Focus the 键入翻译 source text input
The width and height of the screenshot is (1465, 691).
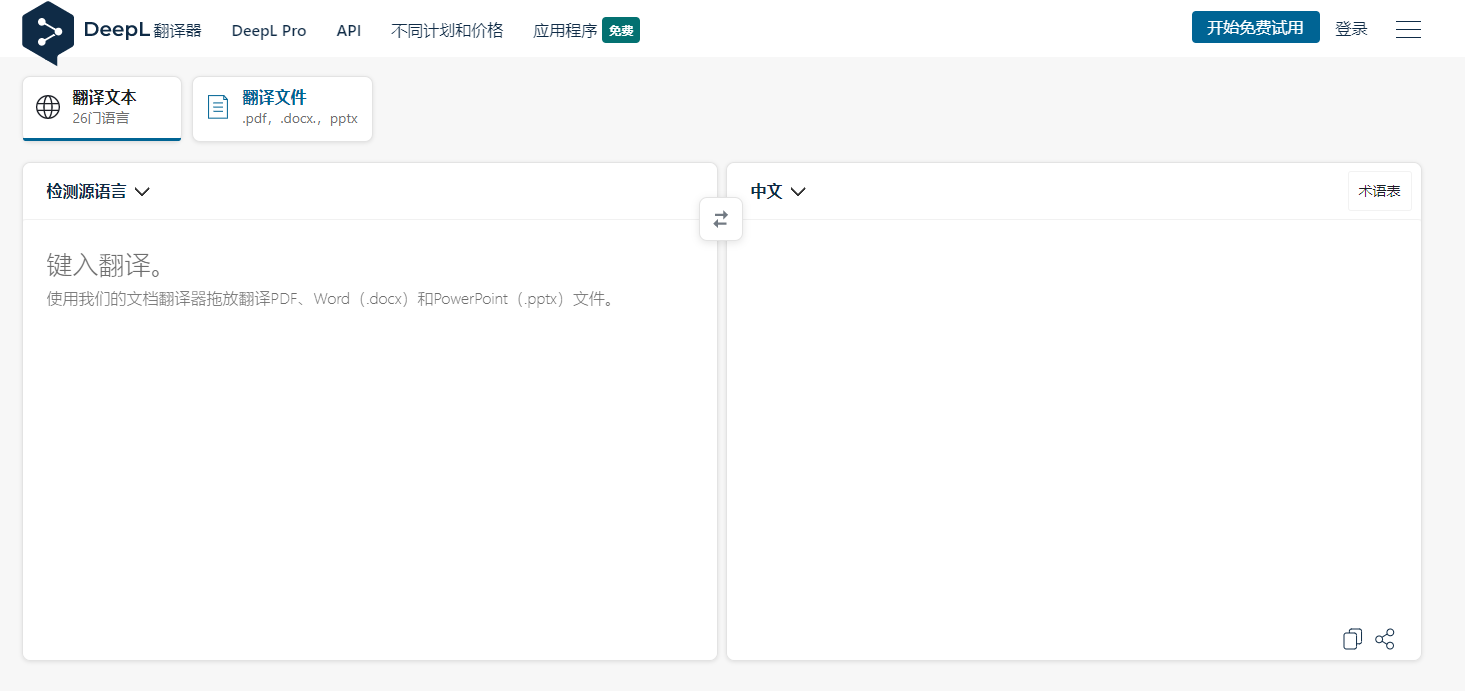(x=370, y=440)
